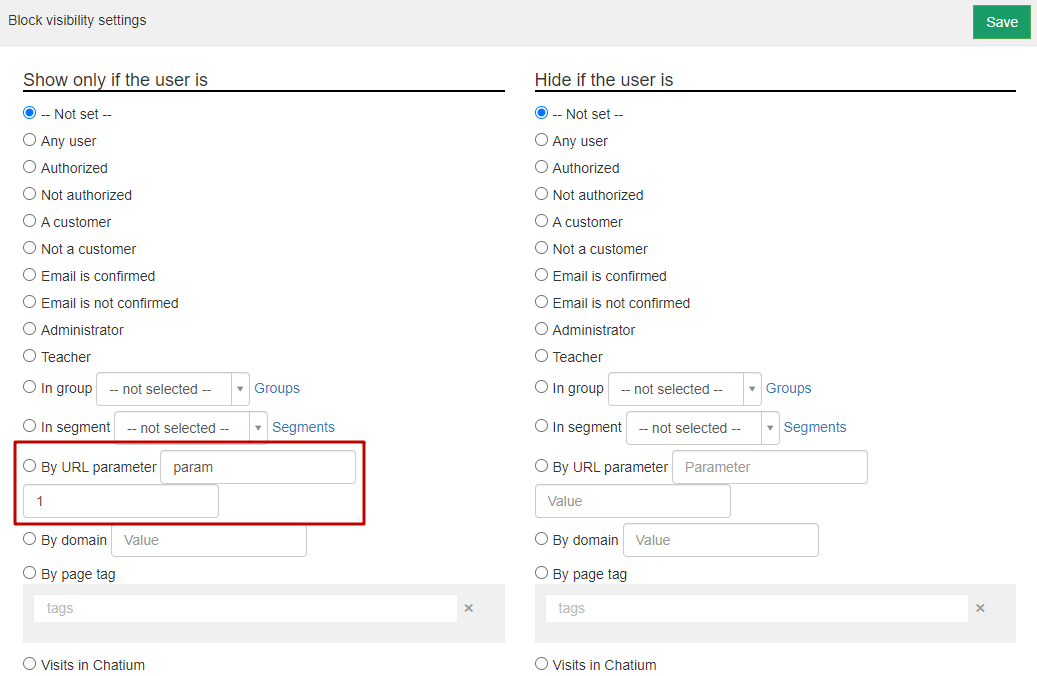Screen dimensions: 1037x676
Task: Clear page tags with X in Hide if section
Action: pos(981,608)
